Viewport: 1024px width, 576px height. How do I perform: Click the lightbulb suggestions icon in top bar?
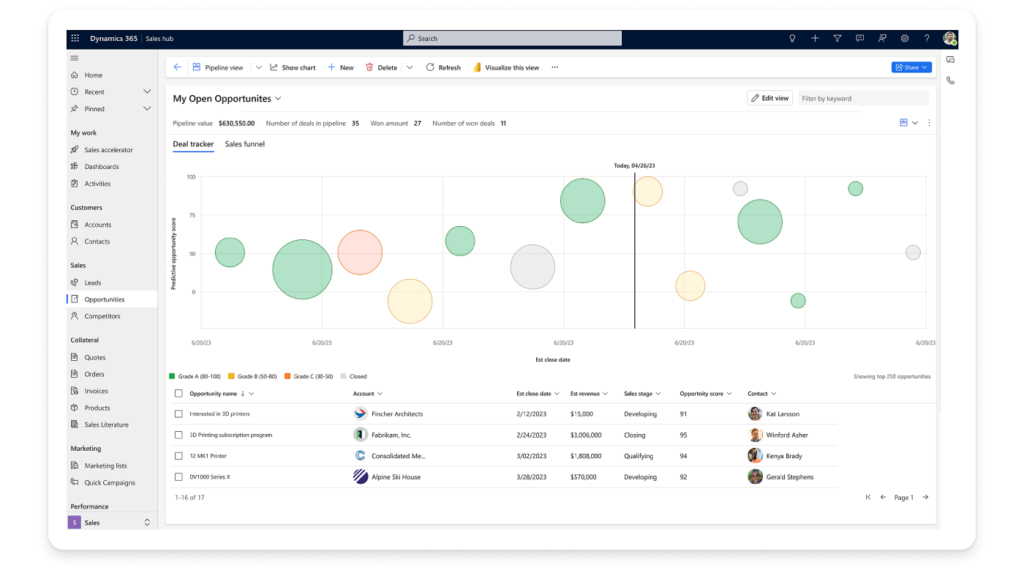coord(792,37)
